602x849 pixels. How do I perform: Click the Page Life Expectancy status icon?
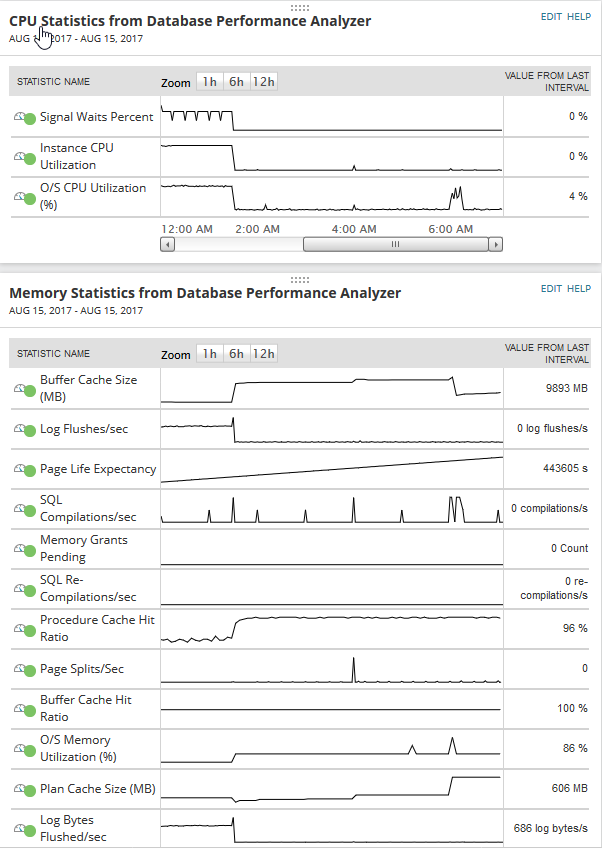pyautogui.click(x=25, y=469)
